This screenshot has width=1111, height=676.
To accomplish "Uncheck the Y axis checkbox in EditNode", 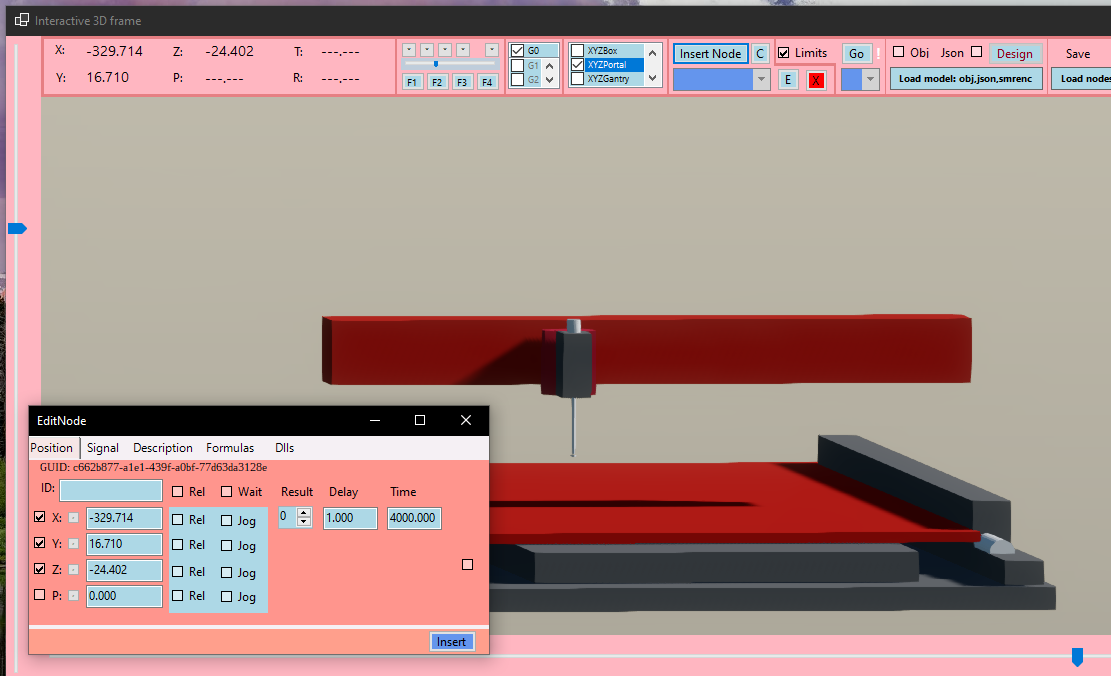I will click(x=40, y=543).
